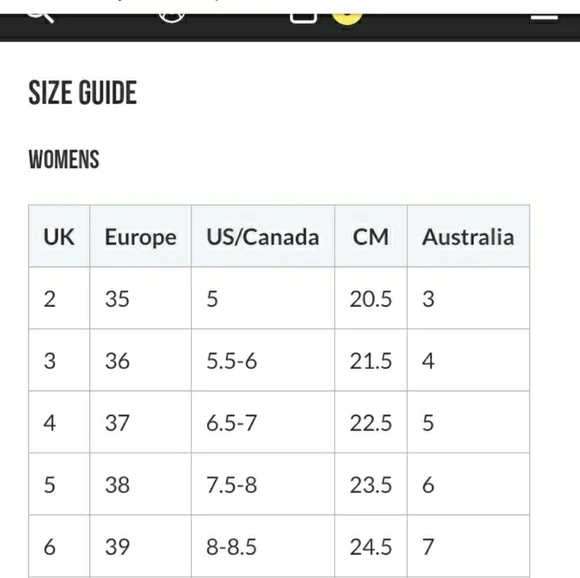Click the US/Canada column header
Image resolution: width=580 pixels, height=578 pixels.
coord(263,236)
